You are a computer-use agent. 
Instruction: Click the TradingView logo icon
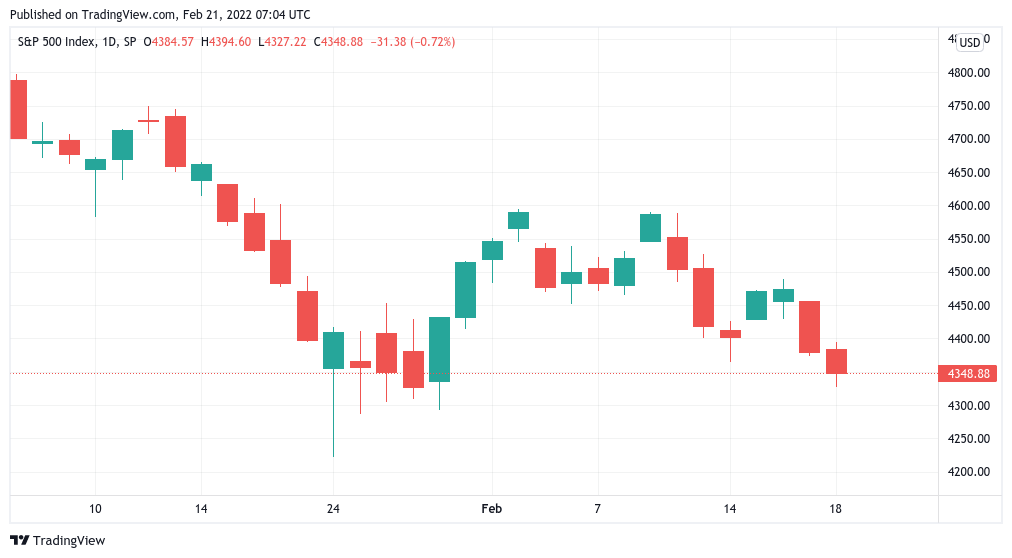[19, 540]
